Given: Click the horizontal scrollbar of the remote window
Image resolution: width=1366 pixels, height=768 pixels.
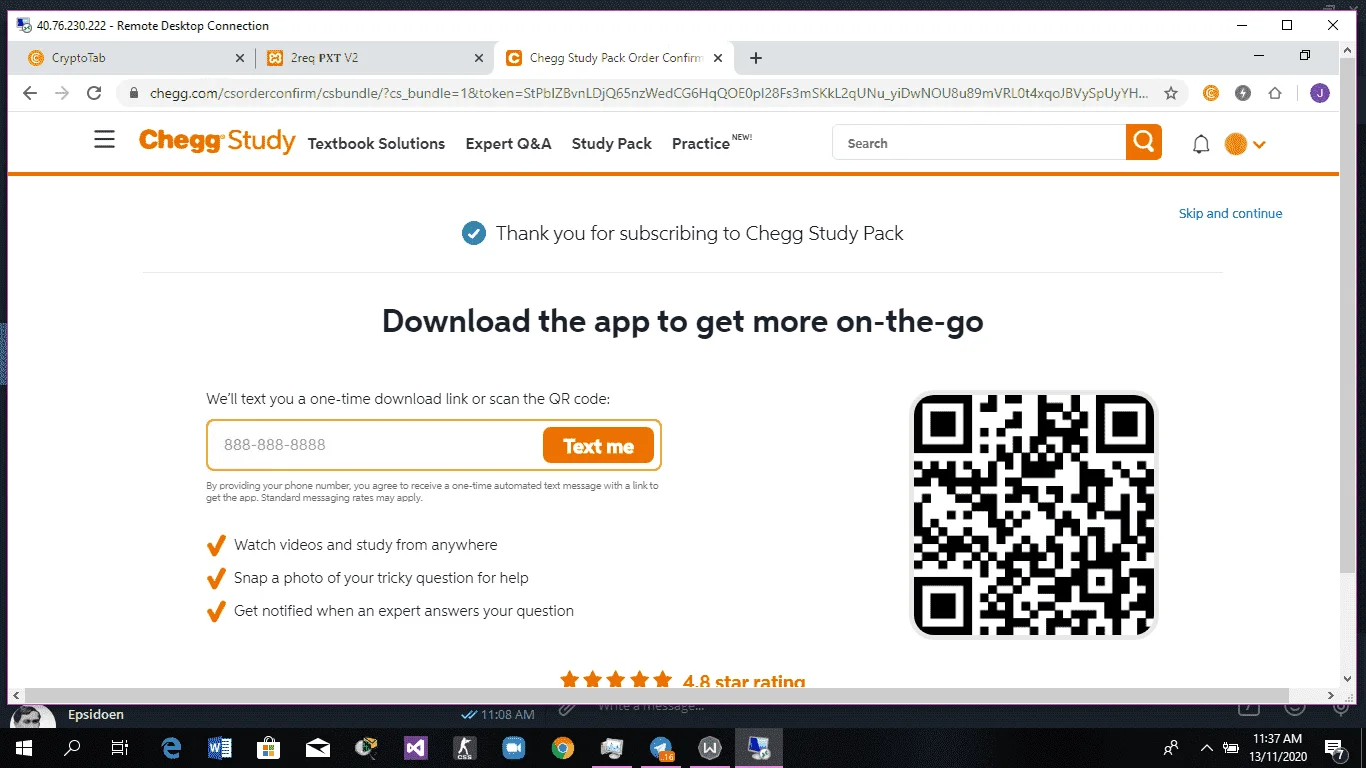Looking at the screenshot, I should pos(657,695).
